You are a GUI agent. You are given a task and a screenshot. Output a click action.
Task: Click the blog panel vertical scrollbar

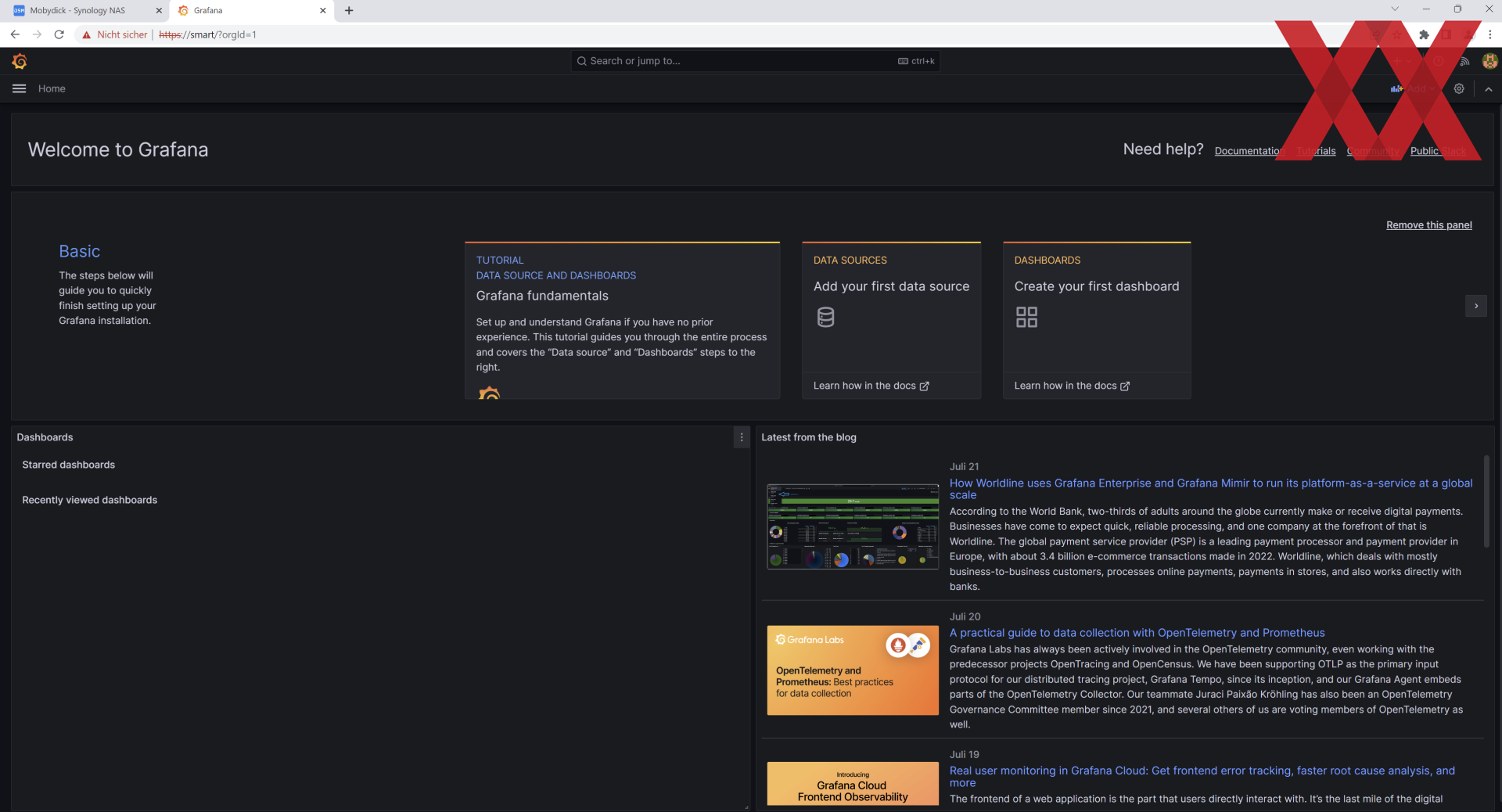pos(1486,501)
